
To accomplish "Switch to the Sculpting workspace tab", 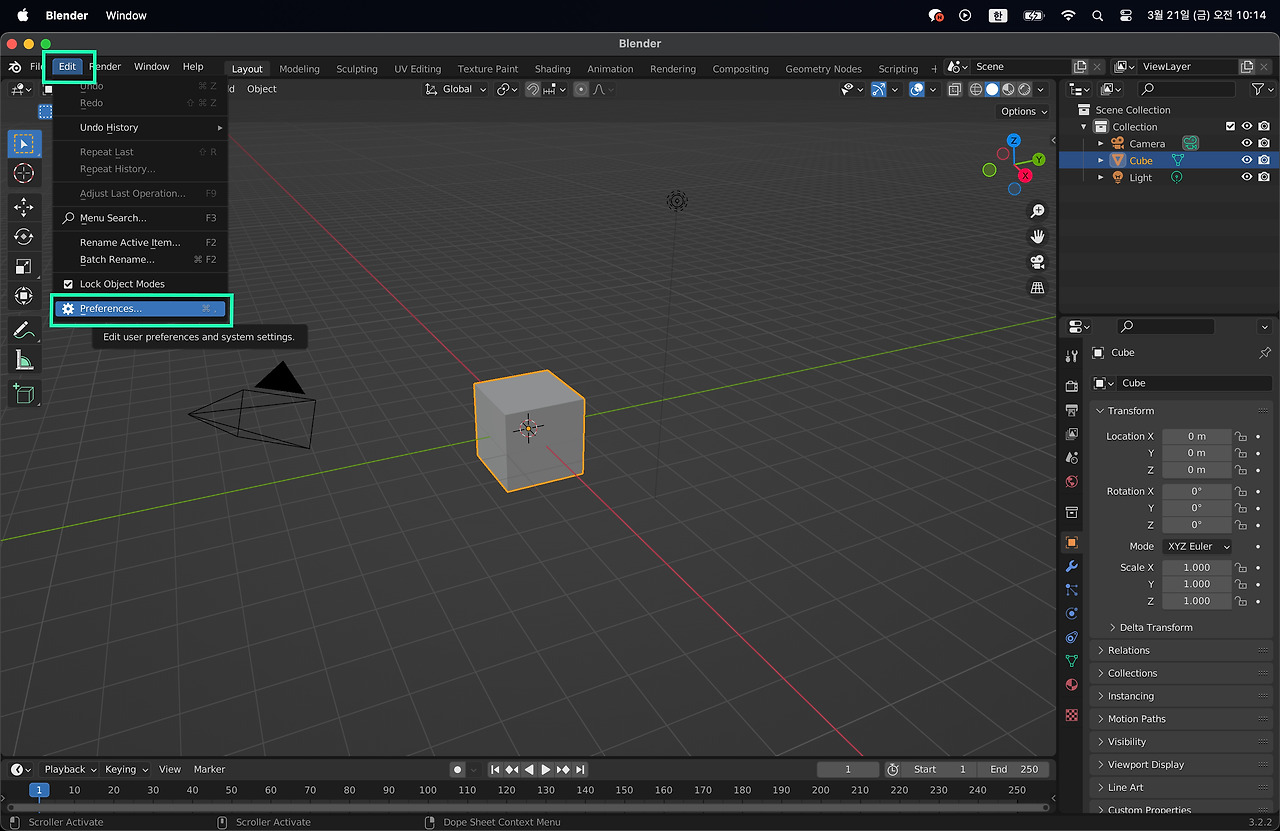I will pos(357,69).
